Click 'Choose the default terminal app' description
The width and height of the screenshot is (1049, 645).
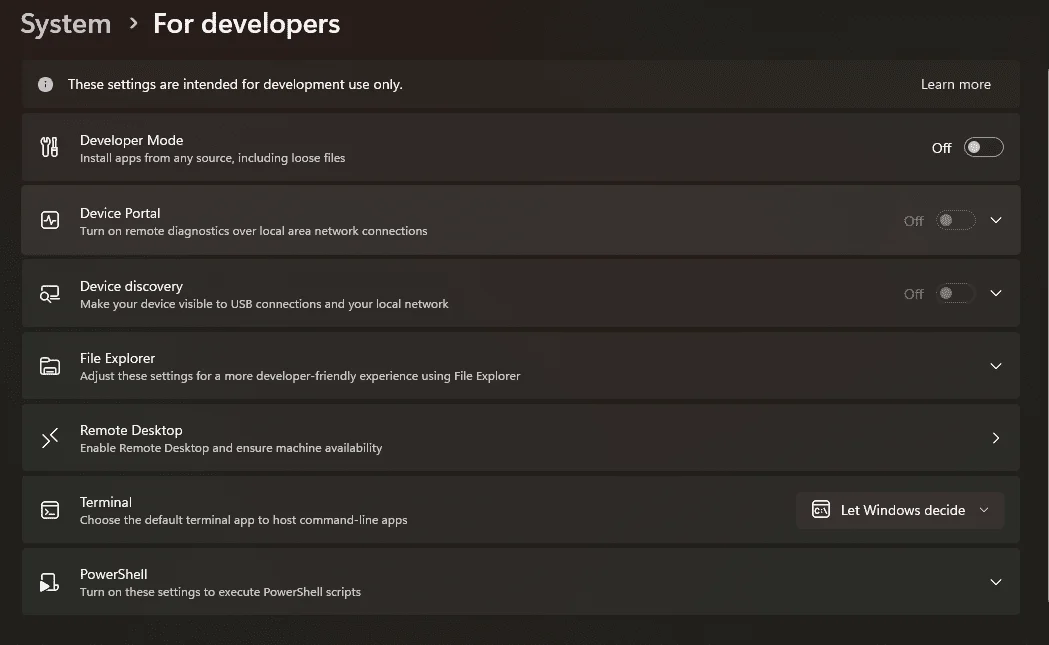[x=244, y=520]
